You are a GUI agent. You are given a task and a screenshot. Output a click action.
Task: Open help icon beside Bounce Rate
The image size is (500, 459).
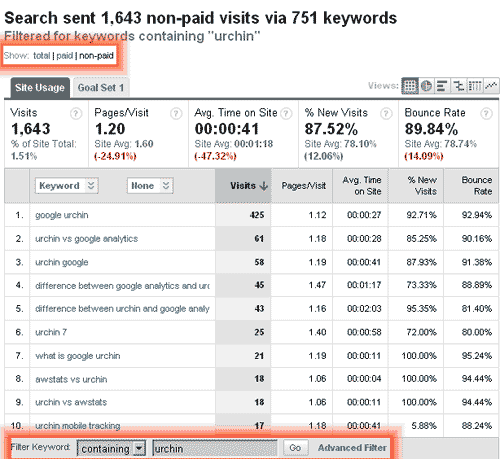pyautogui.click(x=486, y=114)
